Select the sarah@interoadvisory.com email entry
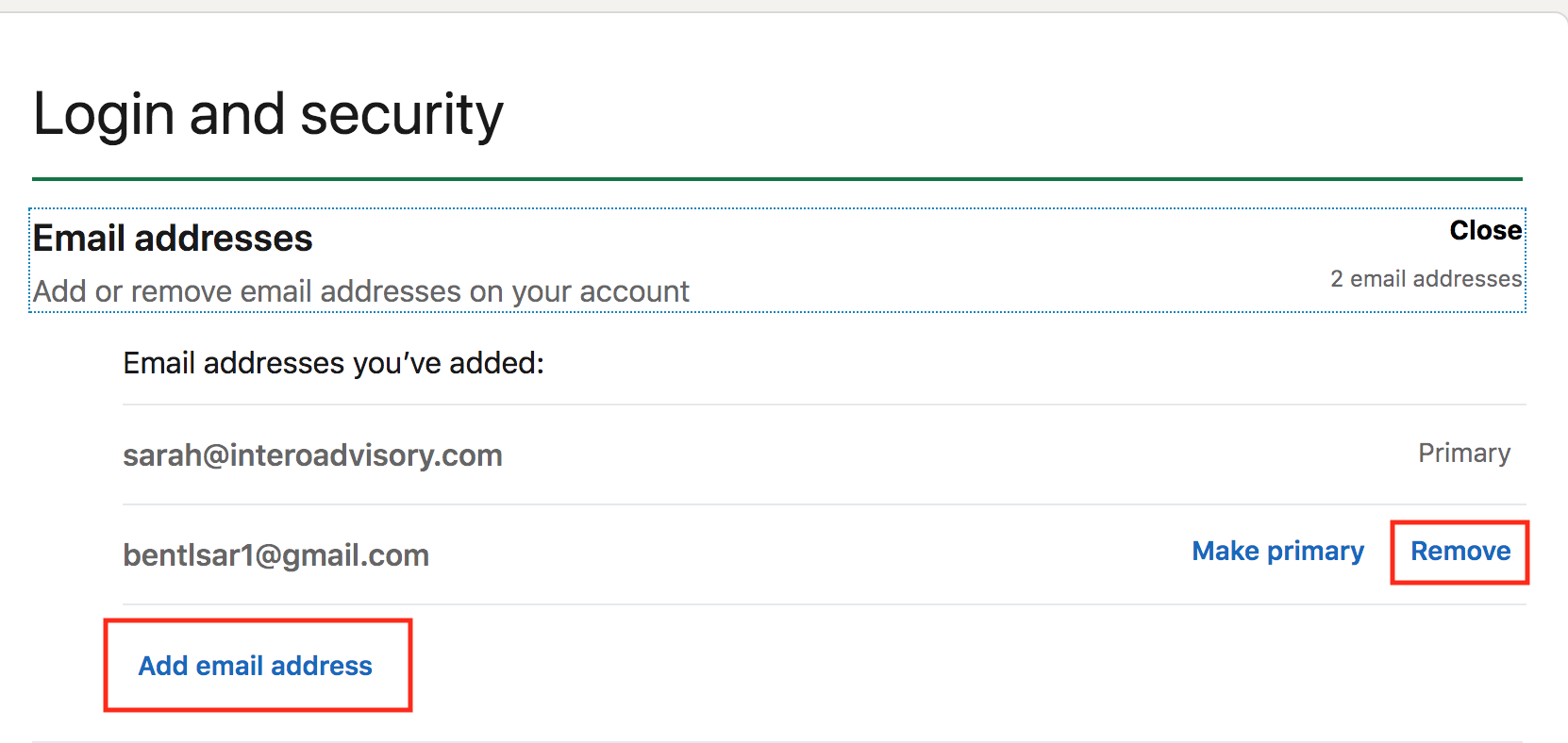The image size is (1568, 743). click(312, 455)
